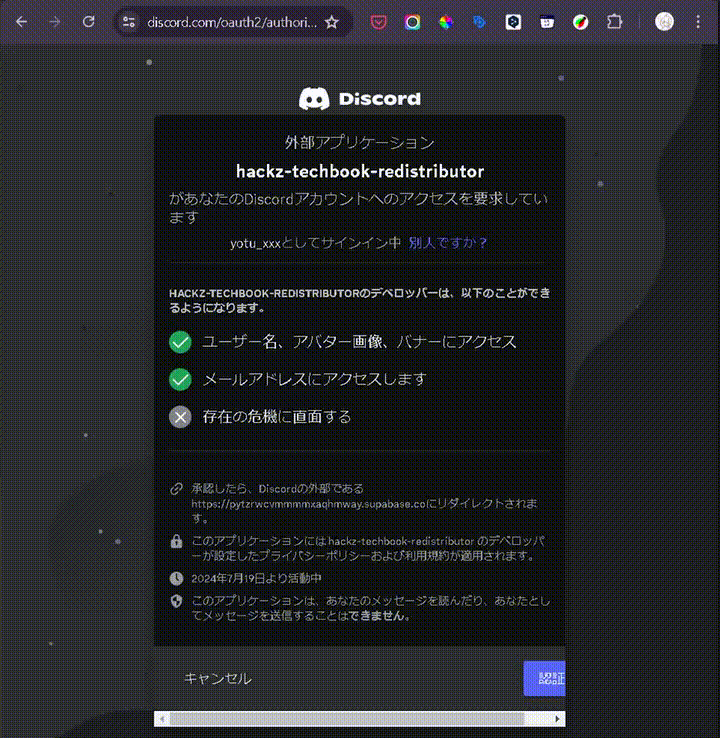
Task: Click the discord.com/oauth2 address bar
Action: coord(232,22)
